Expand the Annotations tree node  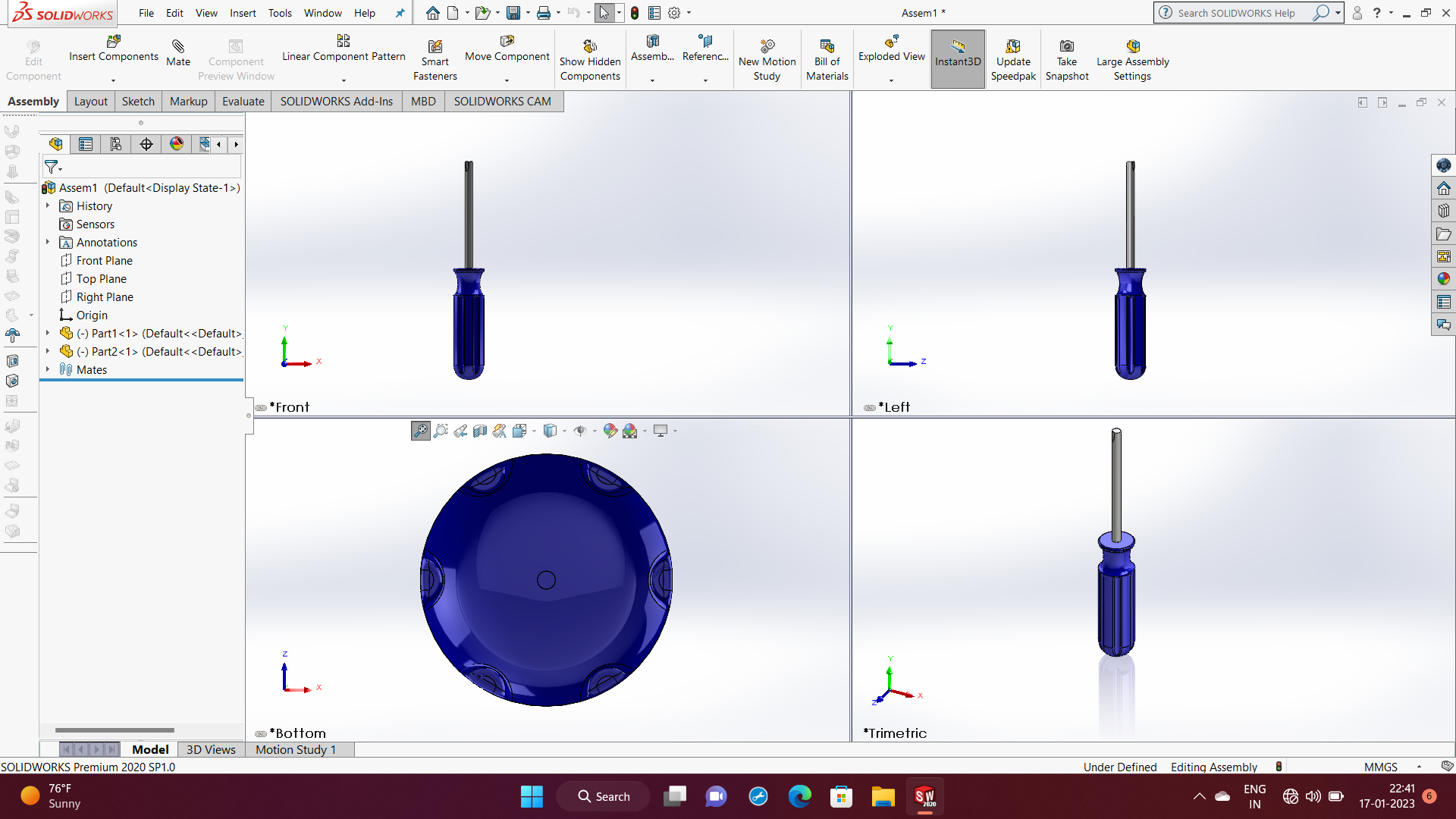click(x=48, y=242)
